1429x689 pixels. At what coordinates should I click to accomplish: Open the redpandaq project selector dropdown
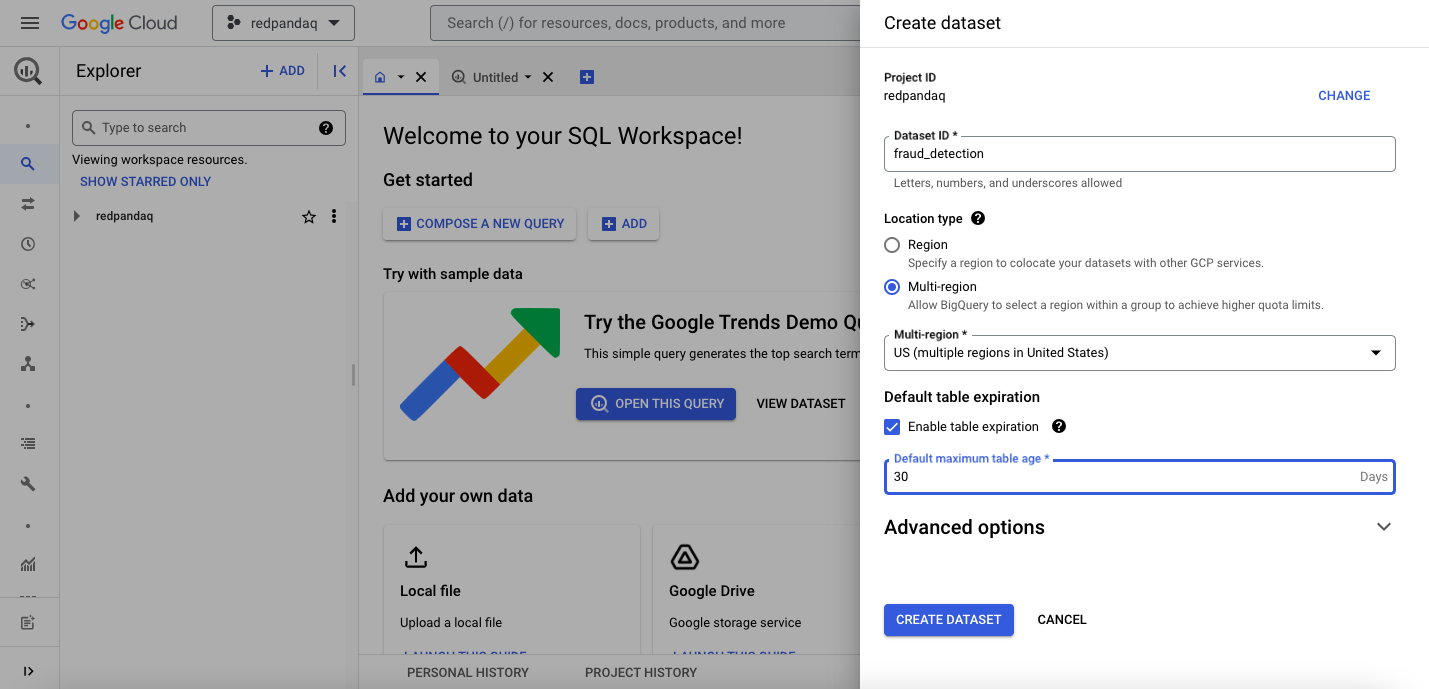283,23
